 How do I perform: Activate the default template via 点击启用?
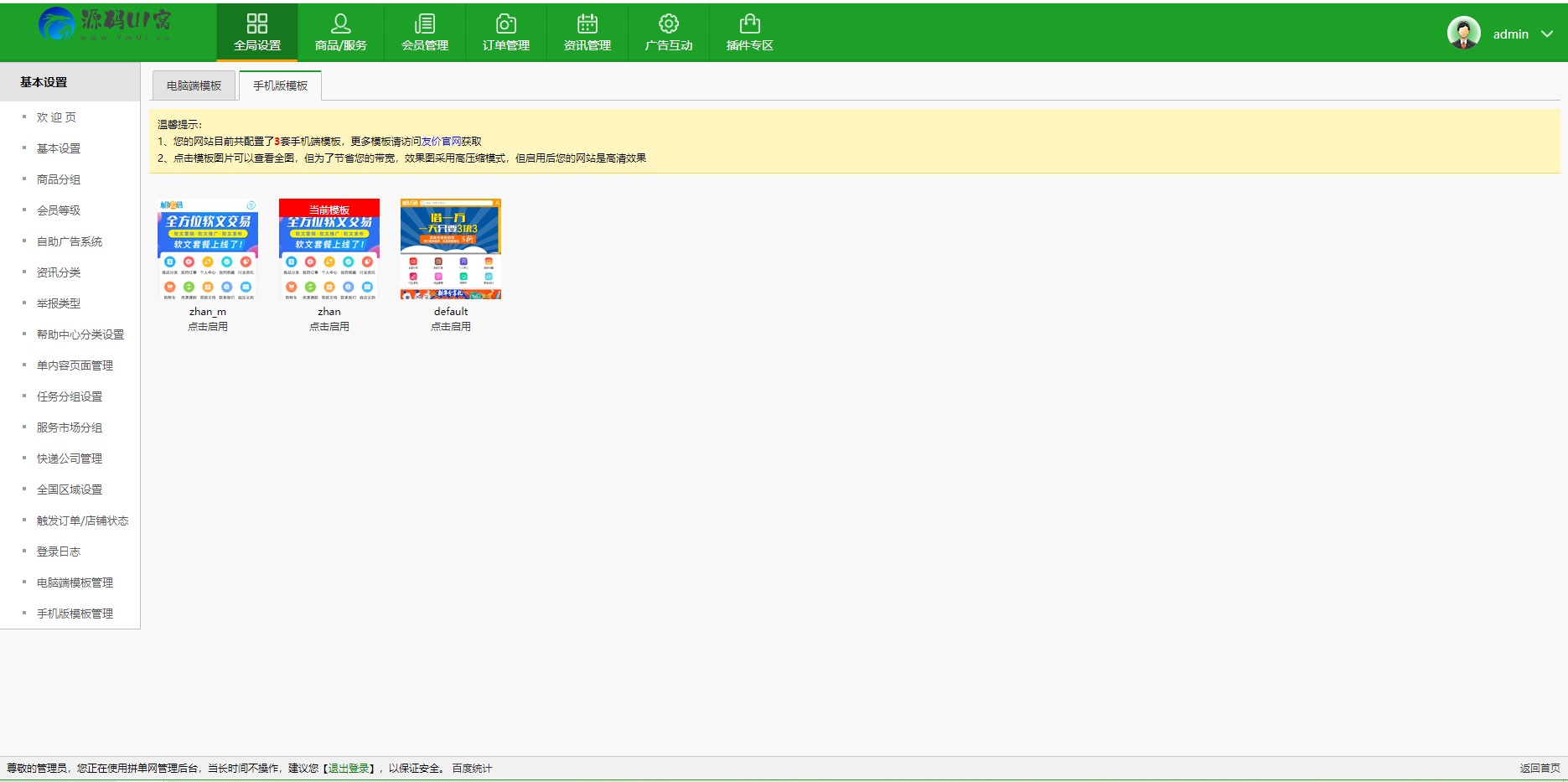click(x=451, y=326)
